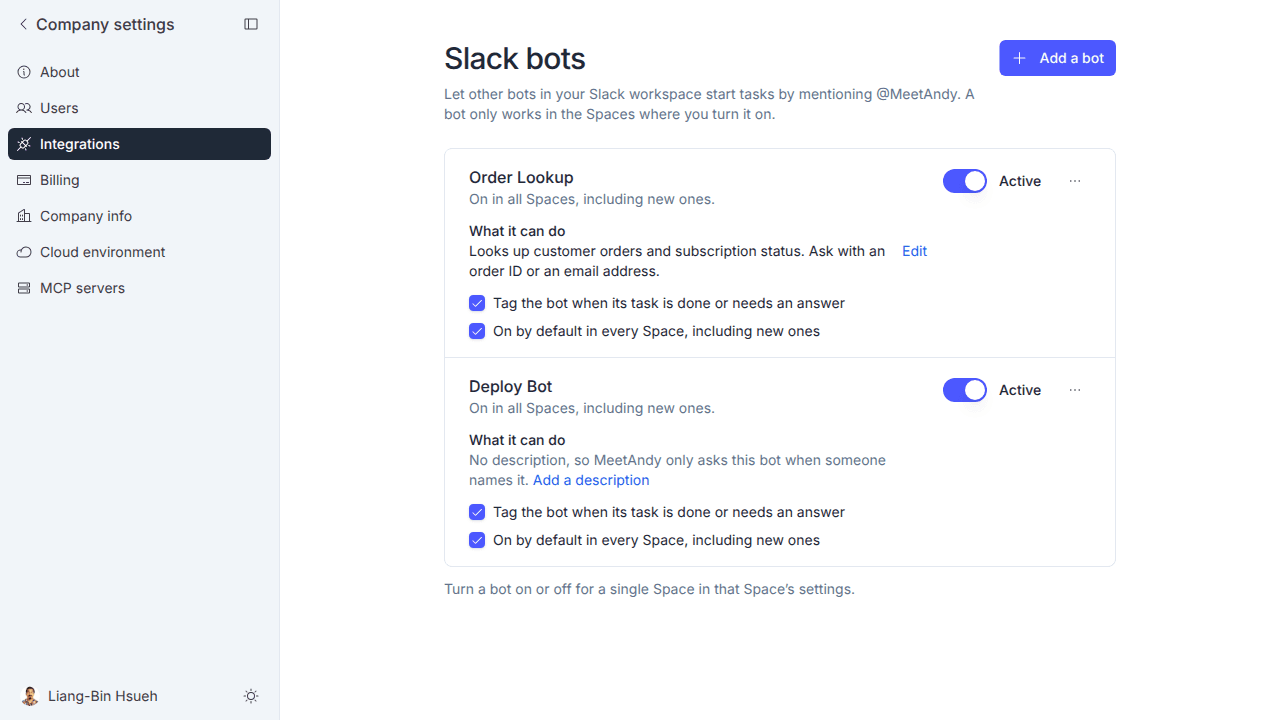
Task: Uncheck Deploy Bot tag-the-bot checkbox
Action: tap(477, 512)
